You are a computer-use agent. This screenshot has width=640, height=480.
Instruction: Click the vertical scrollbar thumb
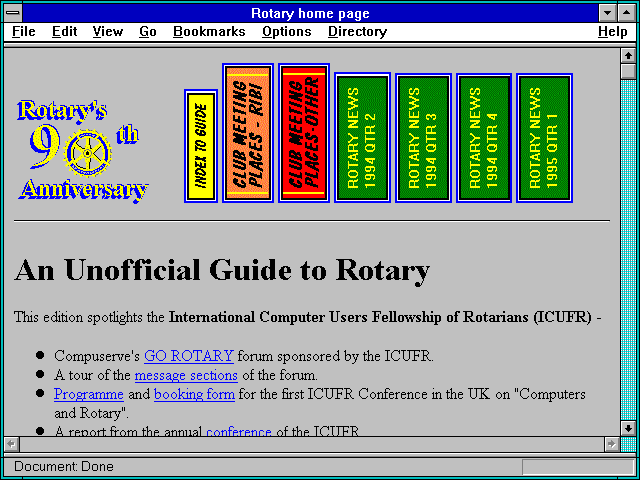(628, 71)
